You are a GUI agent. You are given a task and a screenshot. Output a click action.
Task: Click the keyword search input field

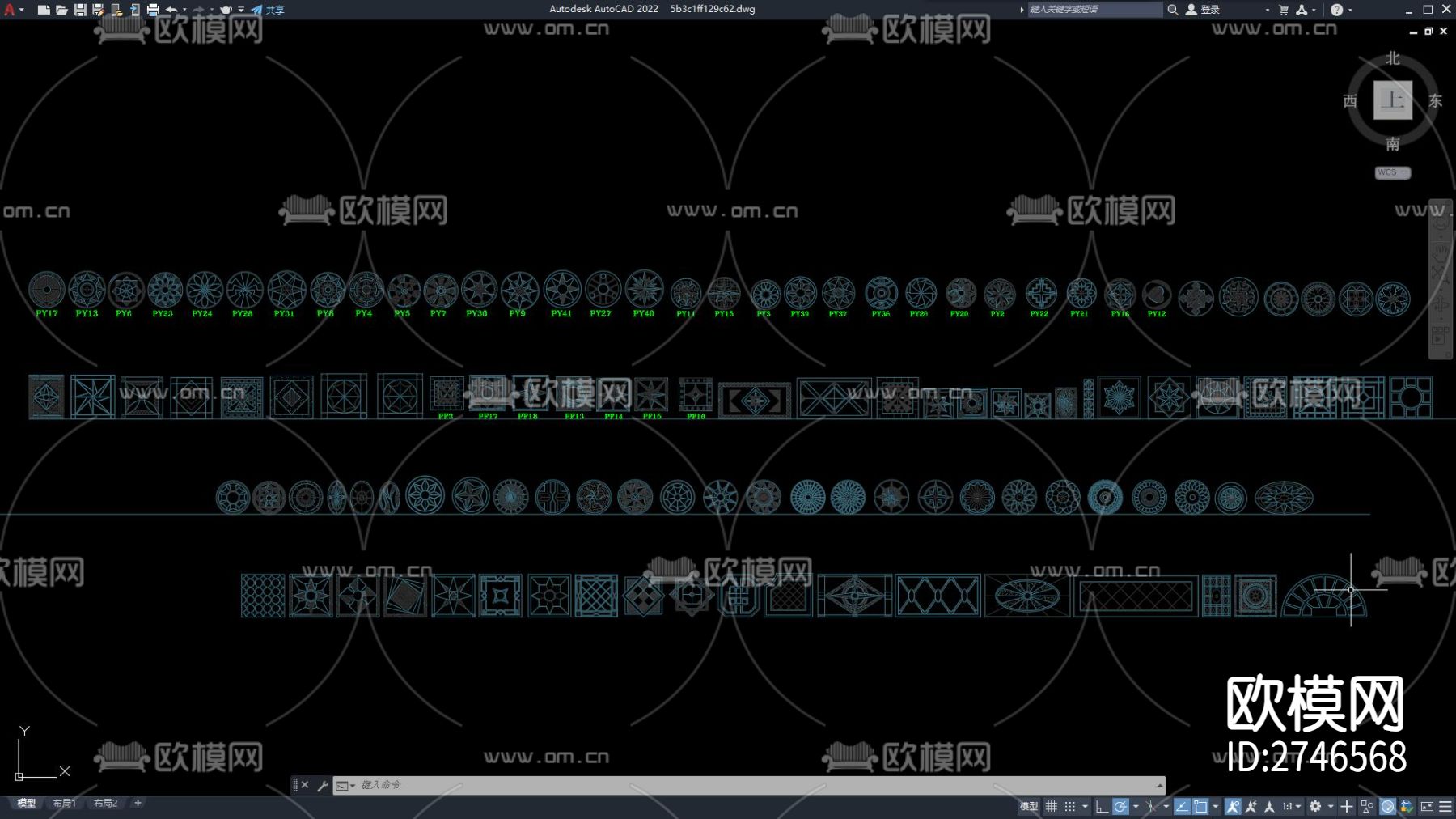[1094, 10]
